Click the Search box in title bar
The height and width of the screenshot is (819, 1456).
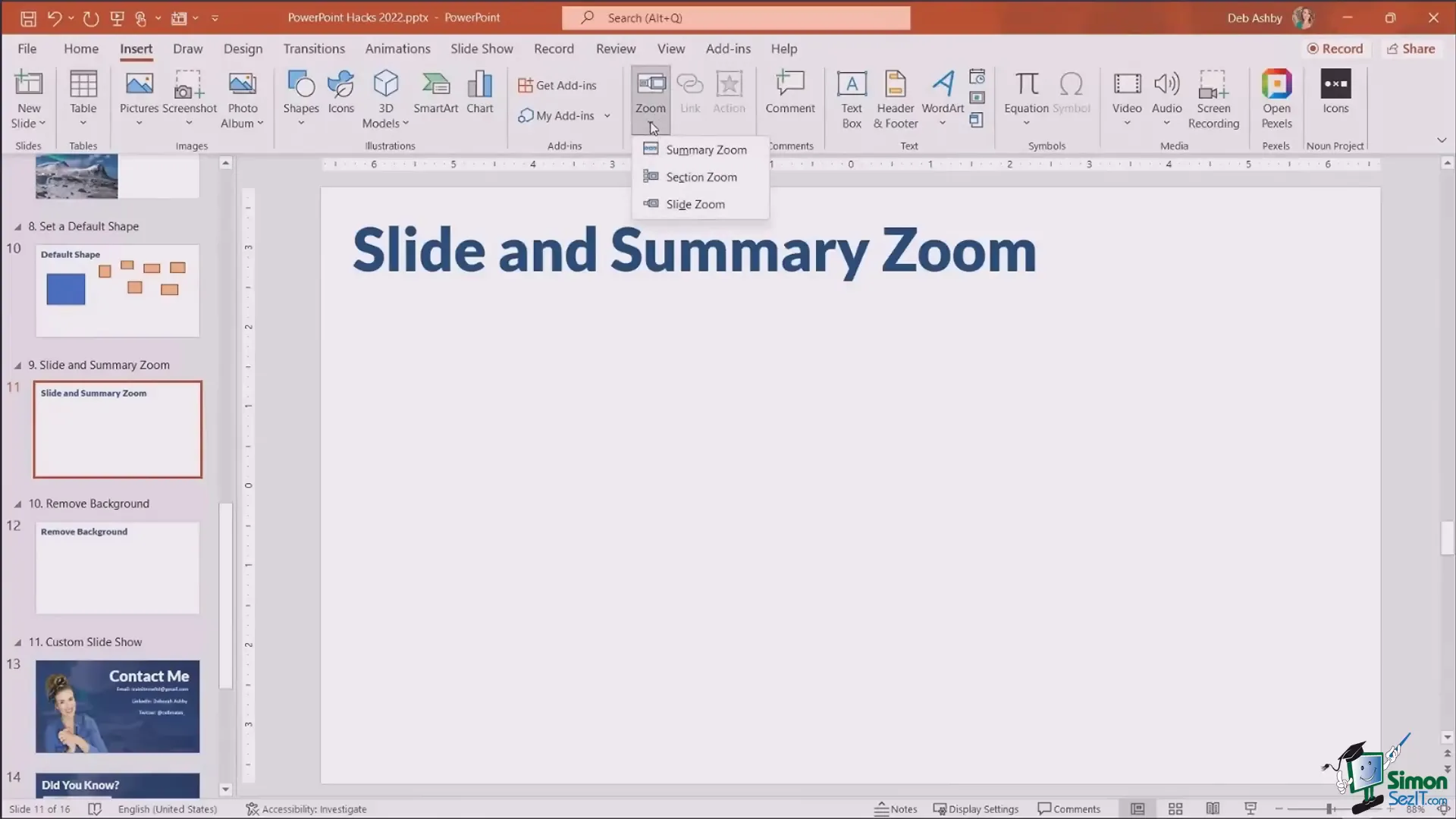click(x=736, y=18)
